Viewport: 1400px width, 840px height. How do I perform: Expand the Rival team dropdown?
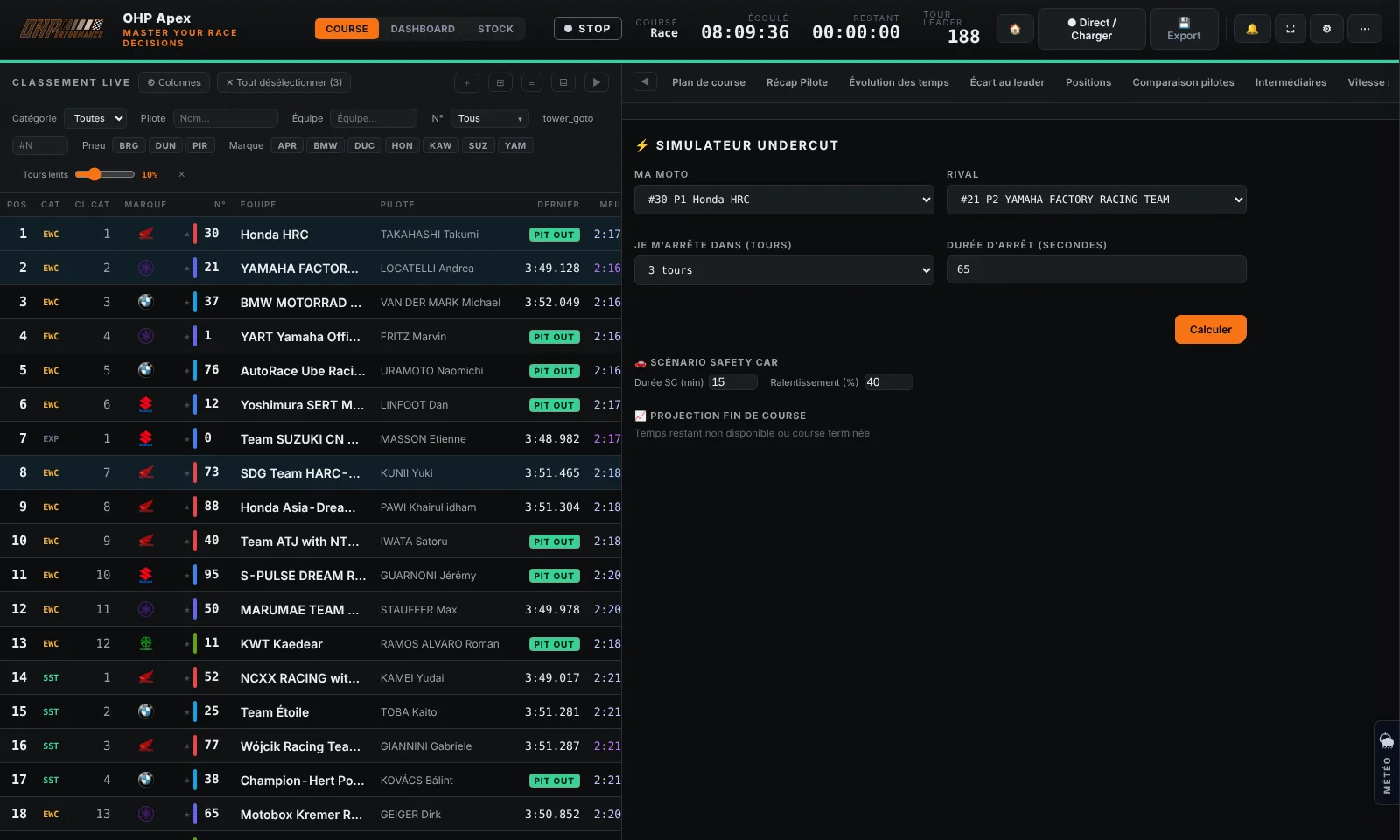coord(1096,199)
